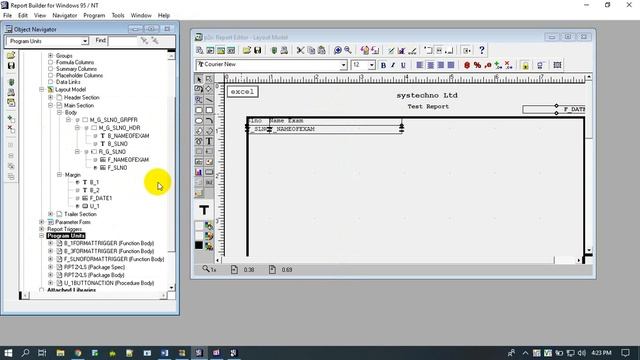Click the Print icon in Report Editor toolbar
The width and height of the screenshot is (640, 360).
[284, 50]
